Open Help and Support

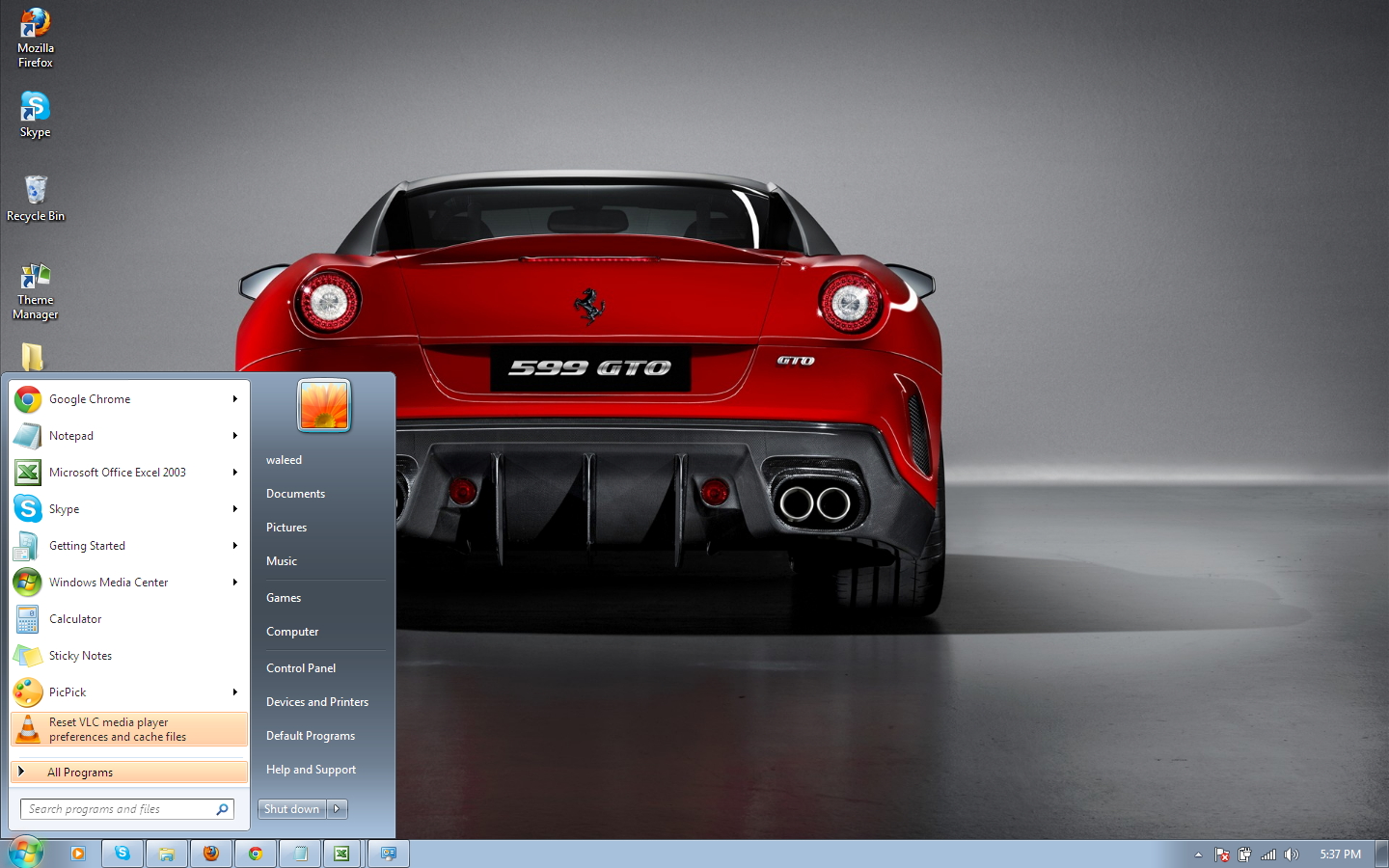[x=311, y=769]
